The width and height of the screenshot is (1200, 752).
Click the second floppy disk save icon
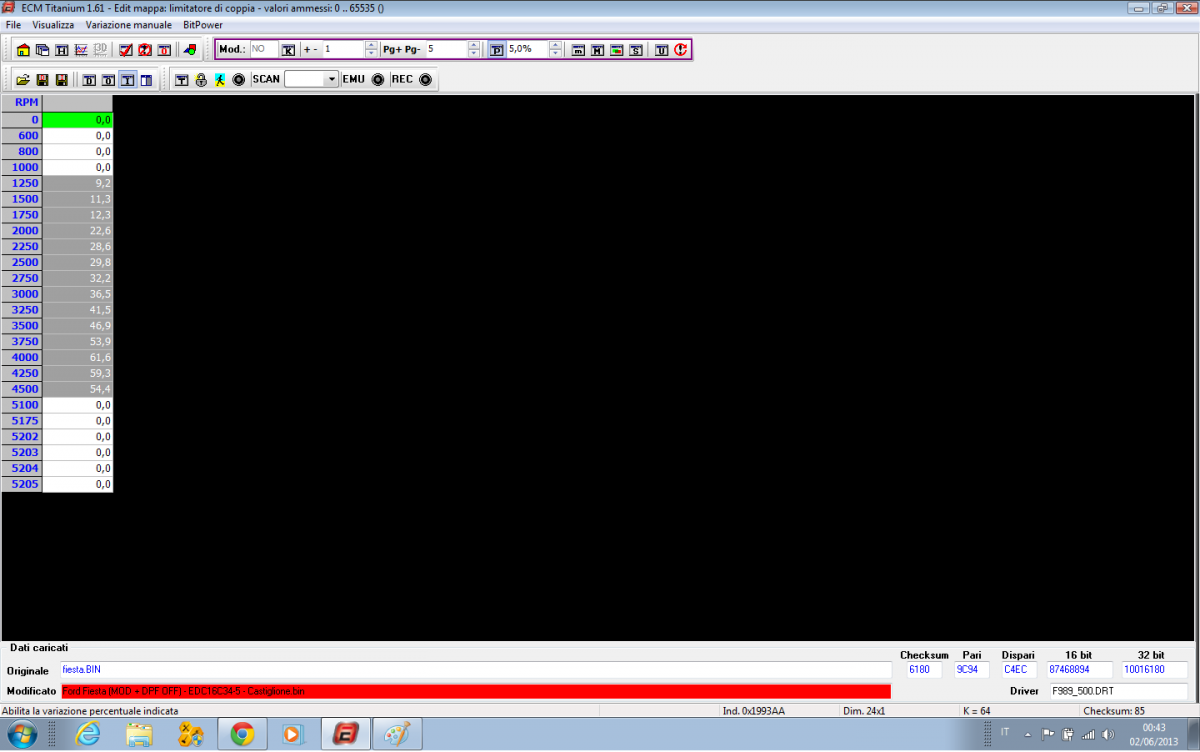tap(61, 79)
